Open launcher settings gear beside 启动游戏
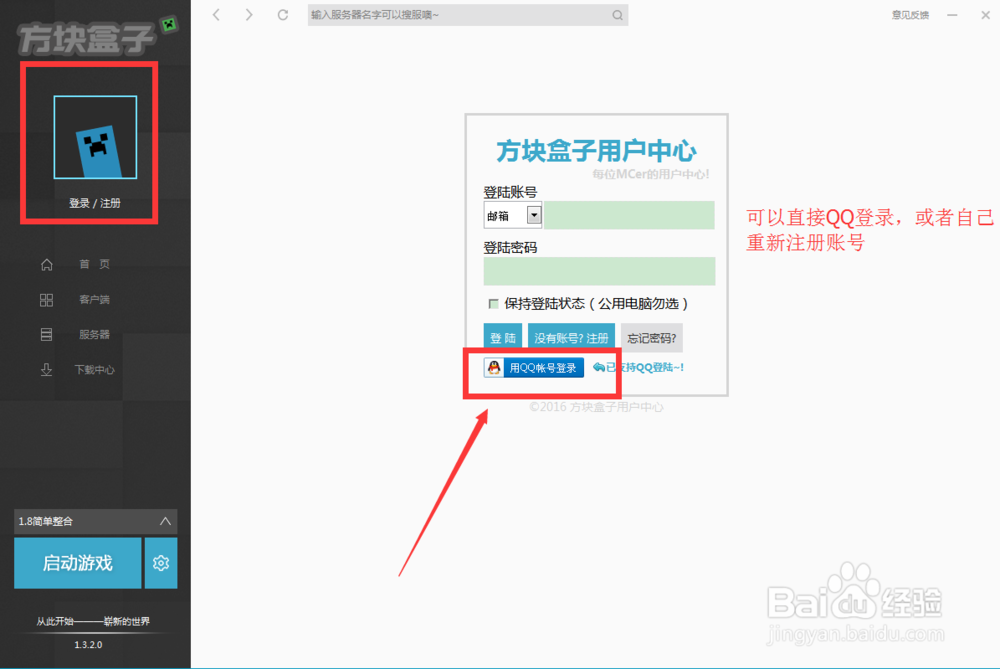Image resolution: width=1000 pixels, height=669 pixels. (x=160, y=563)
